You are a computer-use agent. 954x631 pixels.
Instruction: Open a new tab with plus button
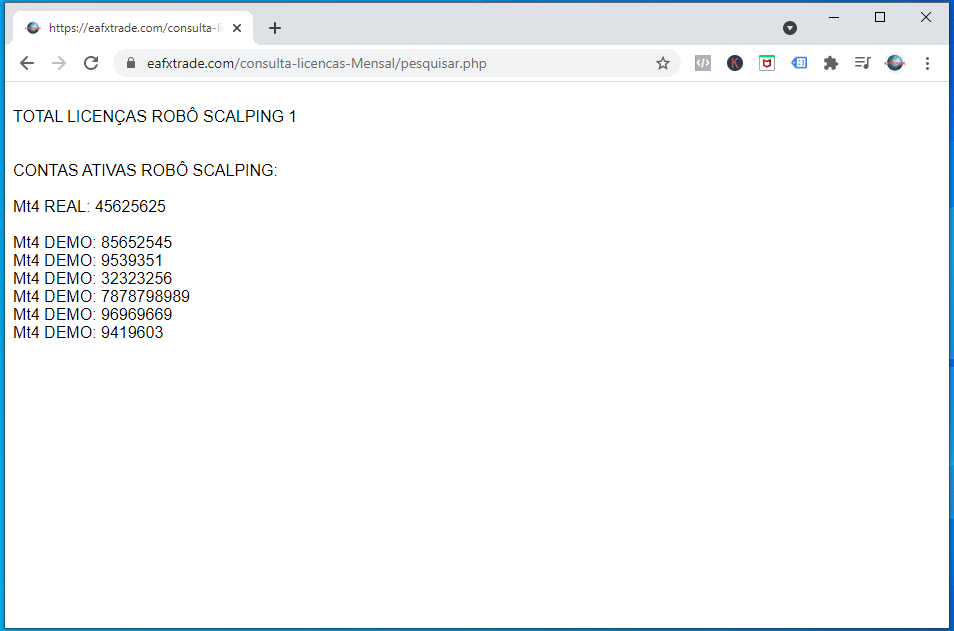click(275, 28)
